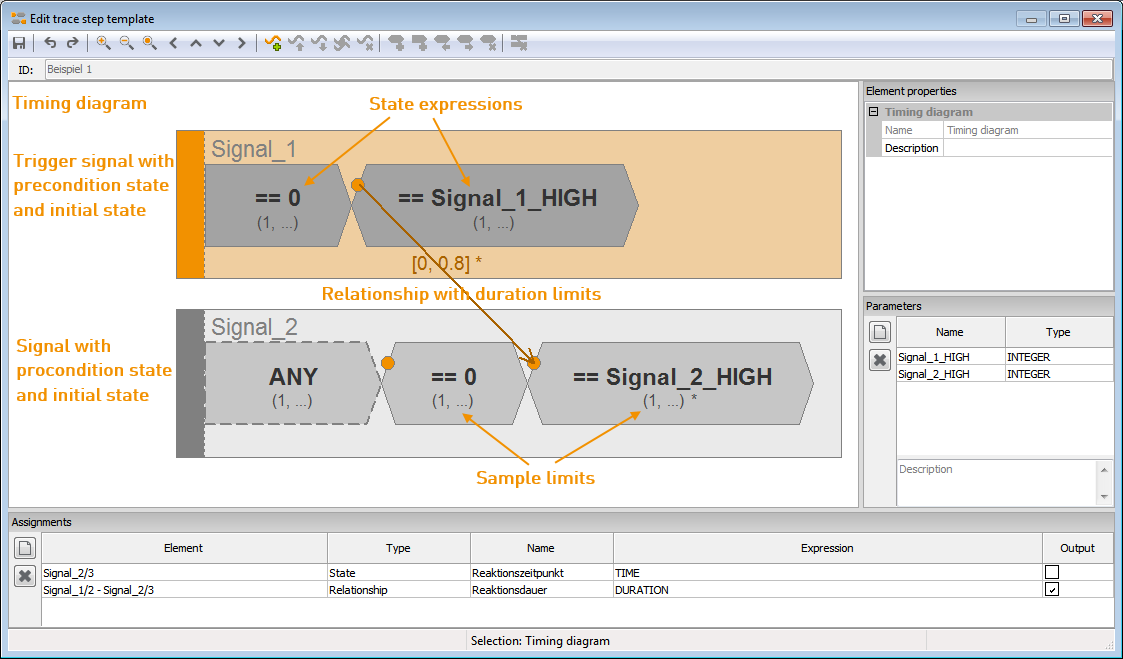This screenshot has height=659, width=1123.
Task: Click the Save icon in toolbar
Action: click(x=19, y=43)
